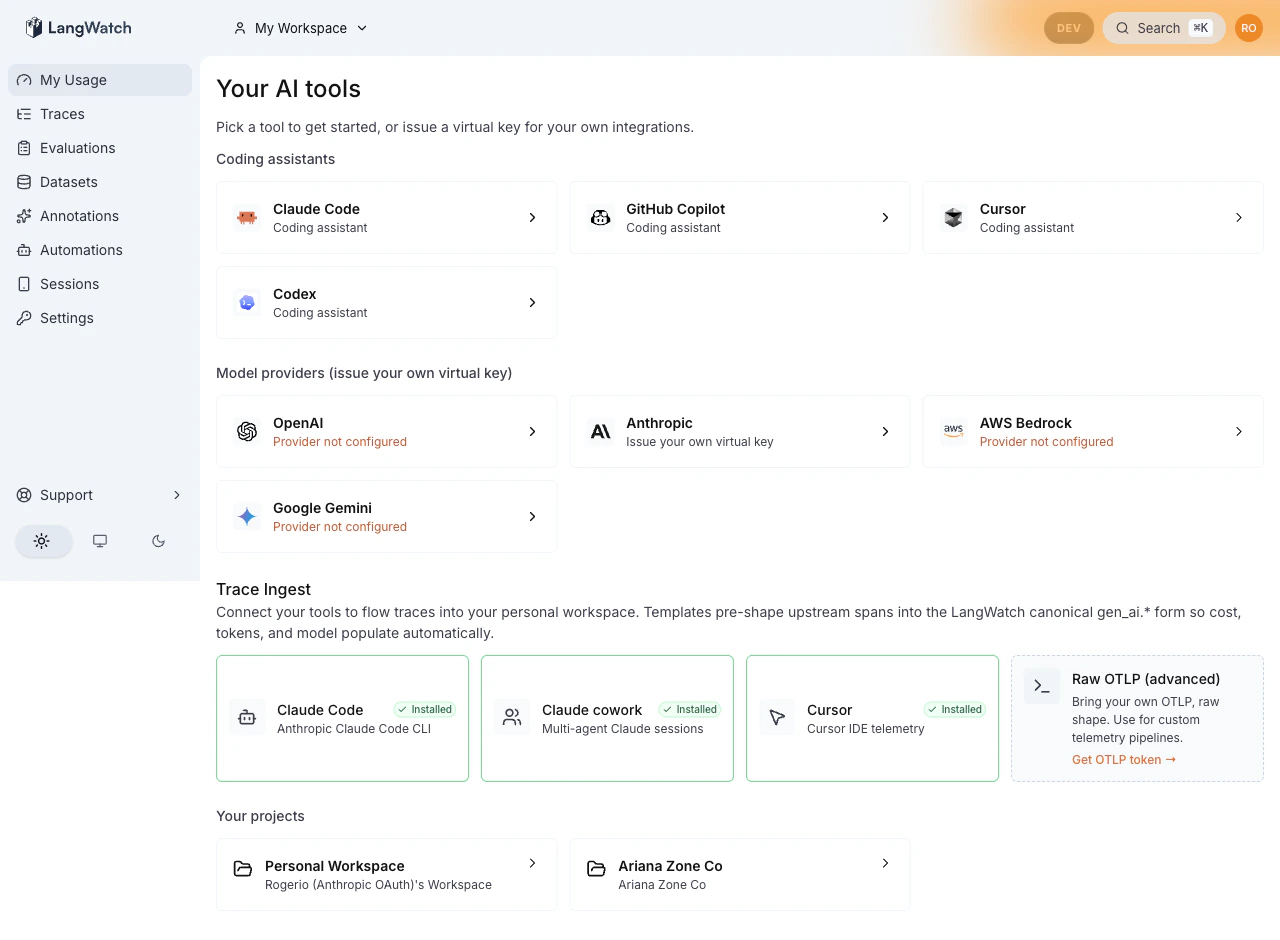
Task: Click the Anthropic provider icon
Action: 600,431
